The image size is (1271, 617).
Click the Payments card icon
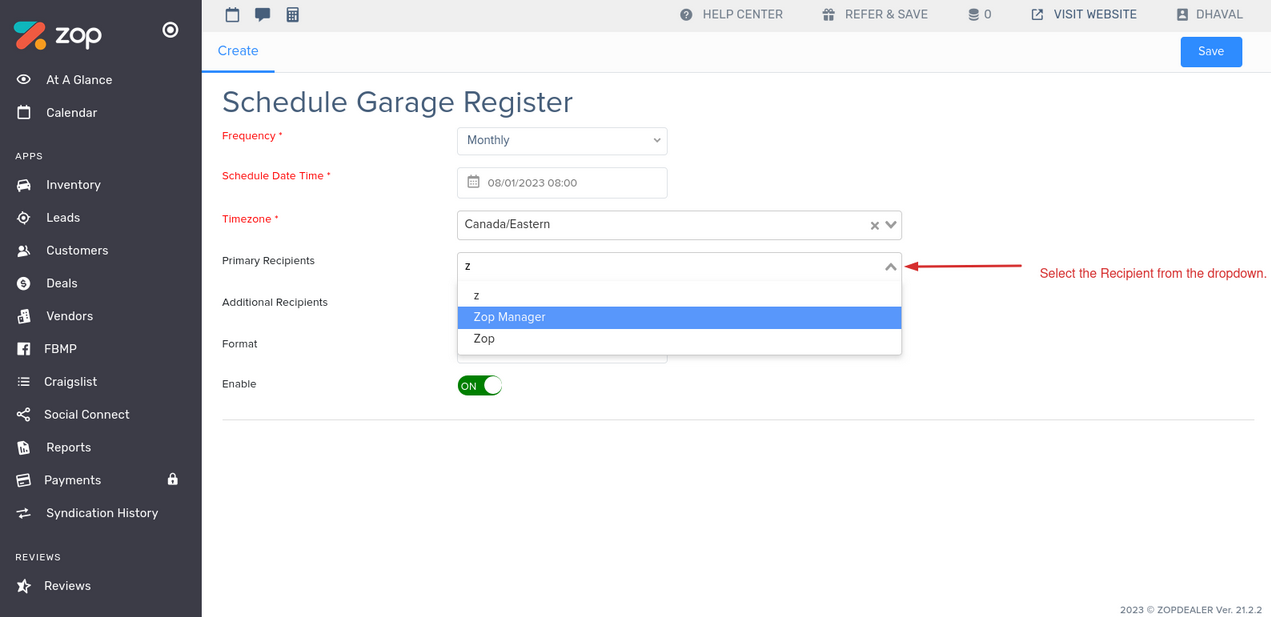[x=24, y=480]
